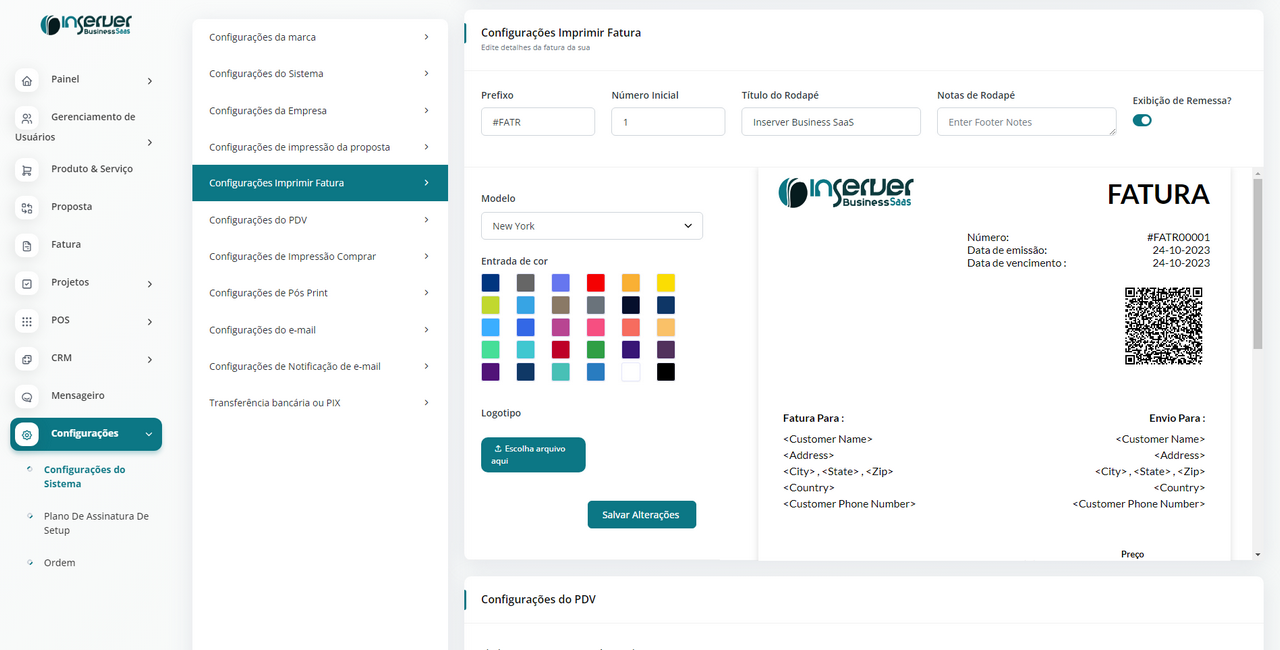The width and height of the screenshot is (1280, 650).
Task: Click into the Notas de Rodapé field
Action: tap(1026, 122)
